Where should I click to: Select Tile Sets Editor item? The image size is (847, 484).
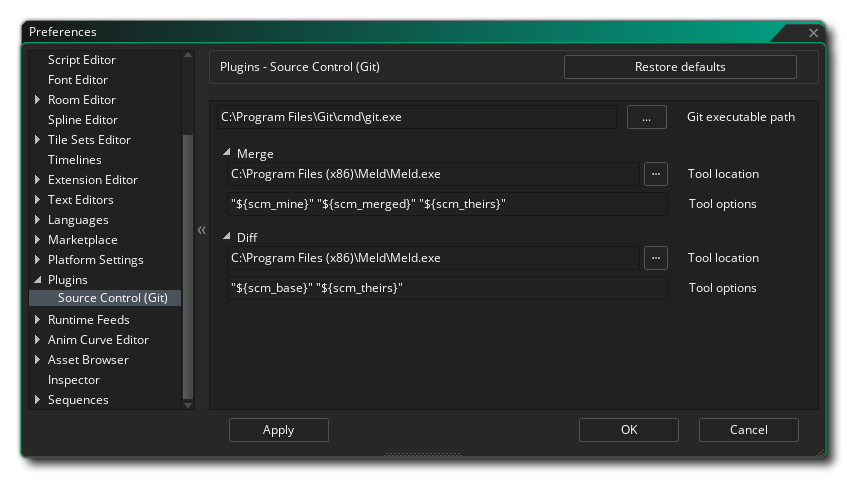pos(89,140)
